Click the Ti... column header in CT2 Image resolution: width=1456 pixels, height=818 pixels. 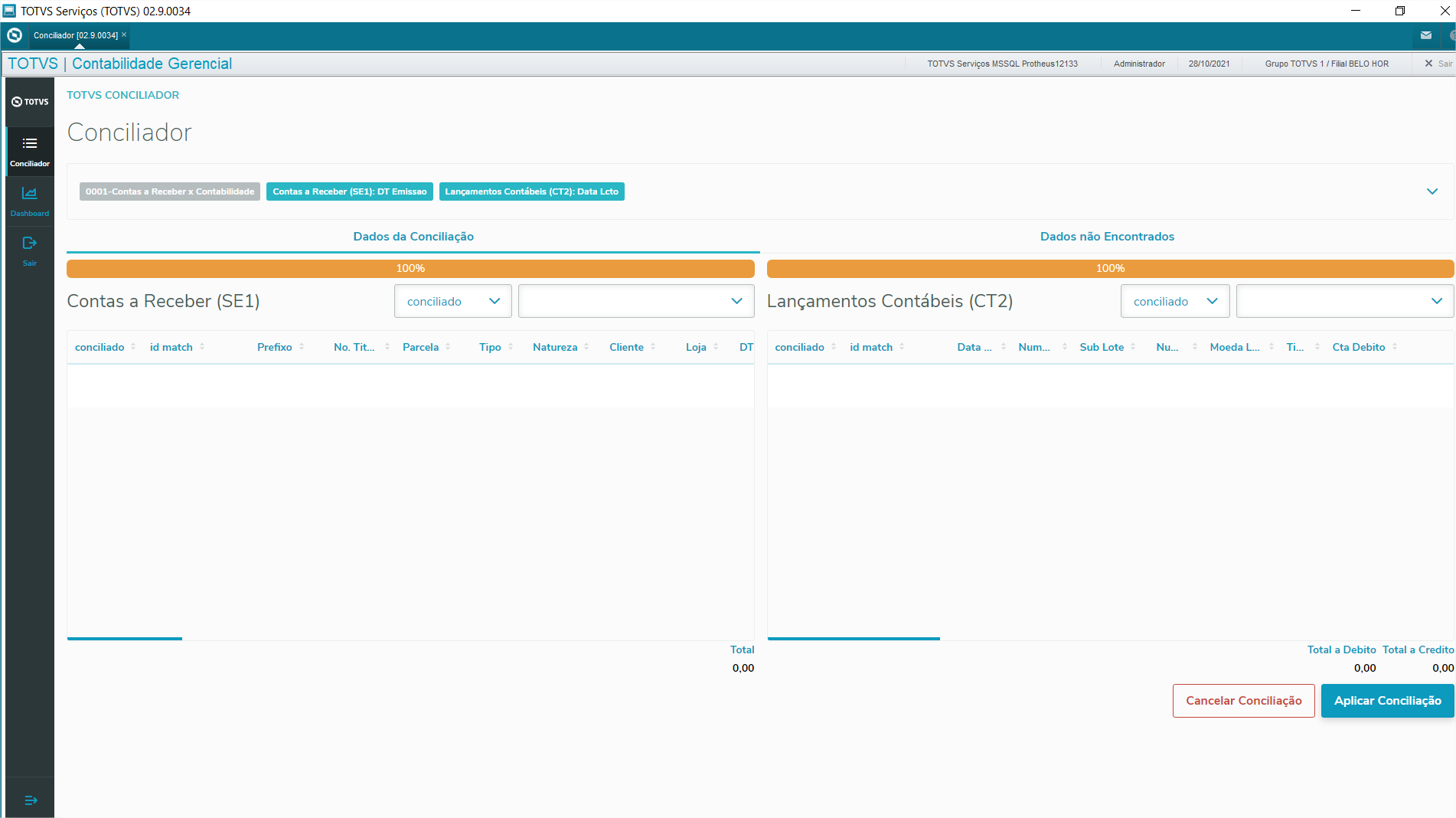point(1295,347)
